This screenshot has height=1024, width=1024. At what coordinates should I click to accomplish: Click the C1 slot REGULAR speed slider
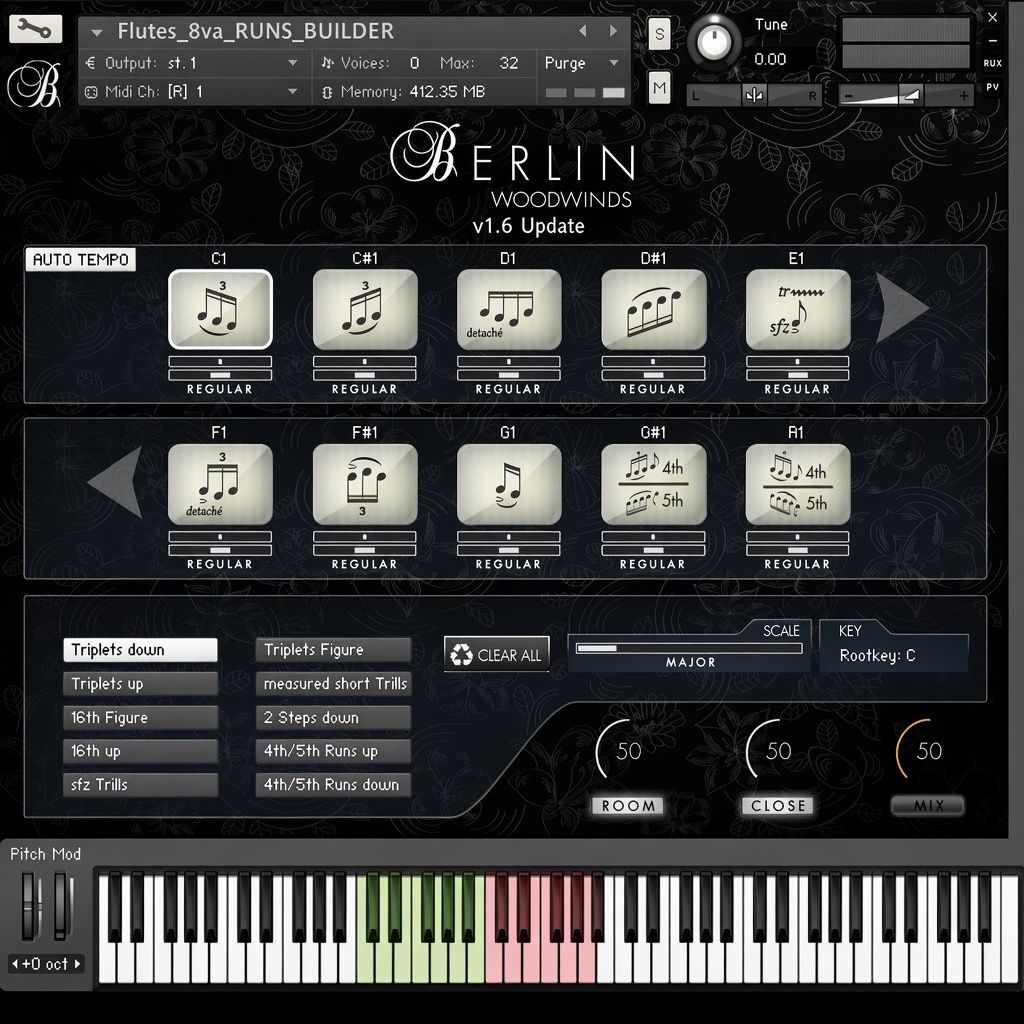click(x=220, y=375)
